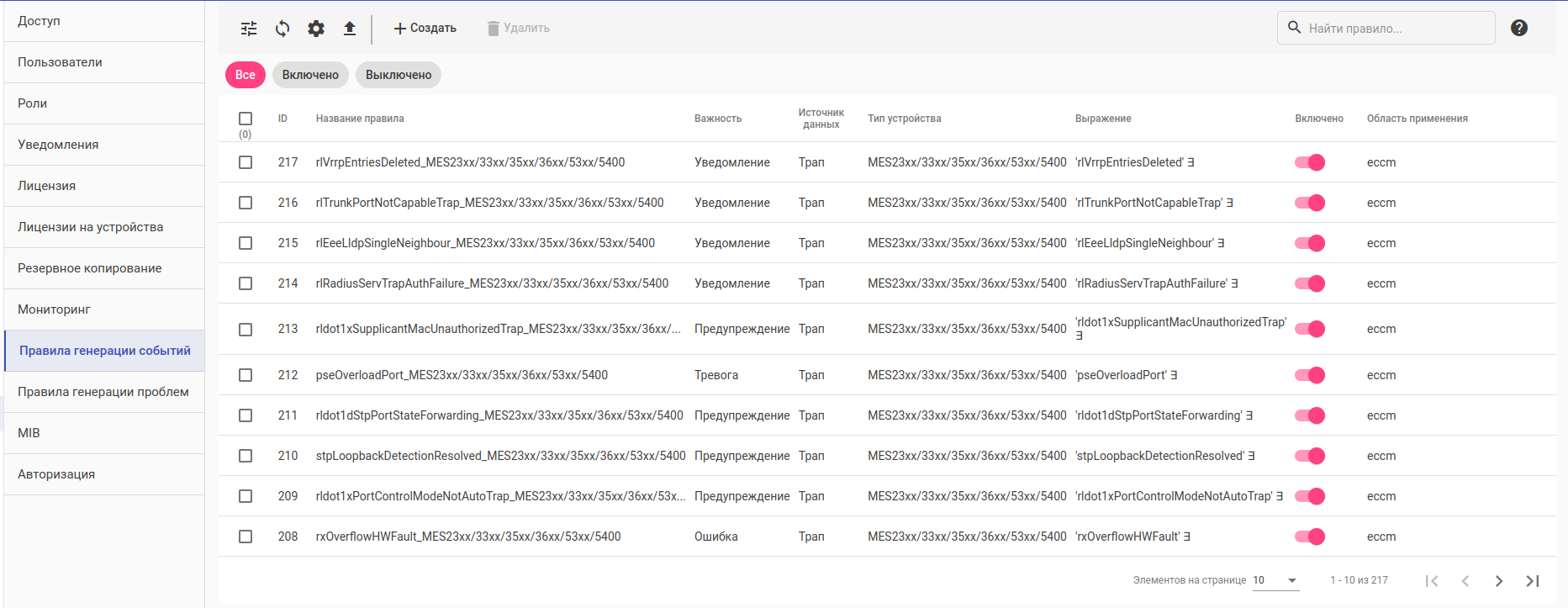Click the refresh rules icon

point(282,29)
